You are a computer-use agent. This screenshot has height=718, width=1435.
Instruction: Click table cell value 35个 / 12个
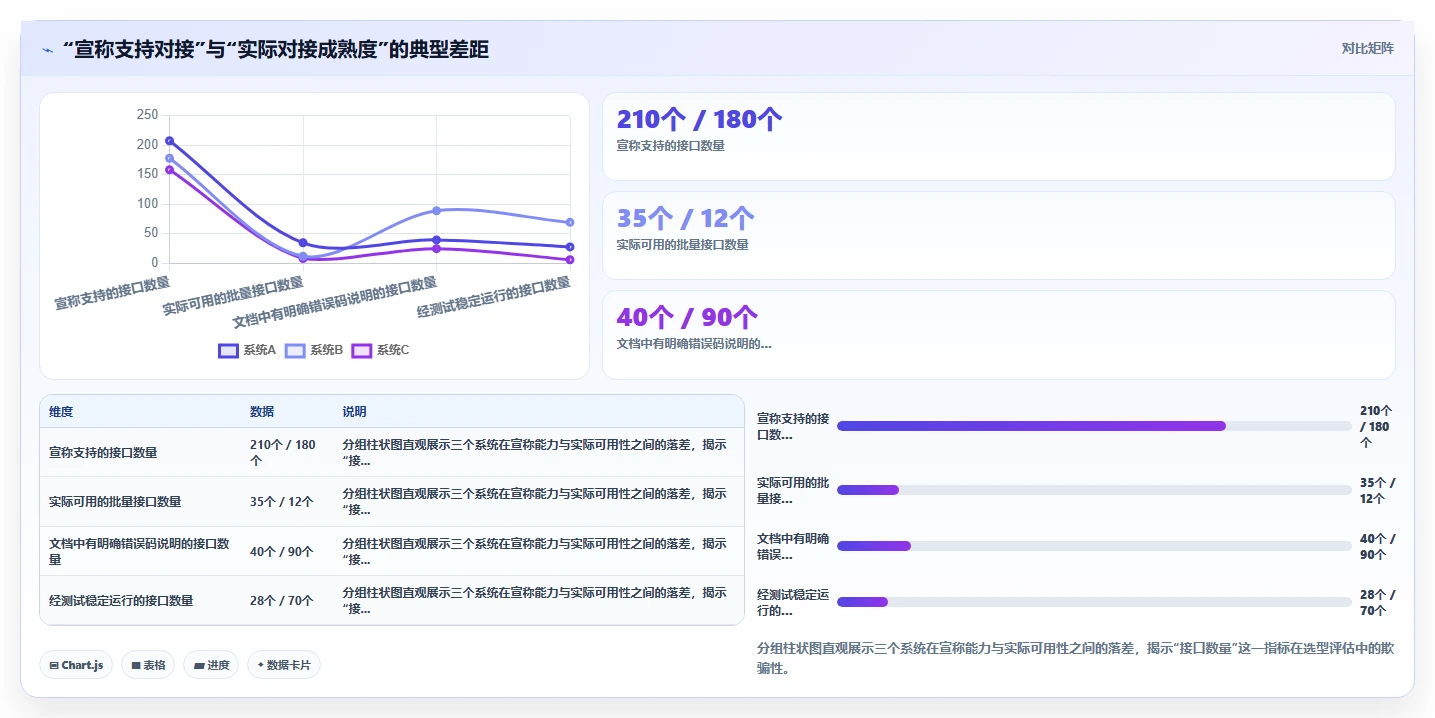coord(282,502)
